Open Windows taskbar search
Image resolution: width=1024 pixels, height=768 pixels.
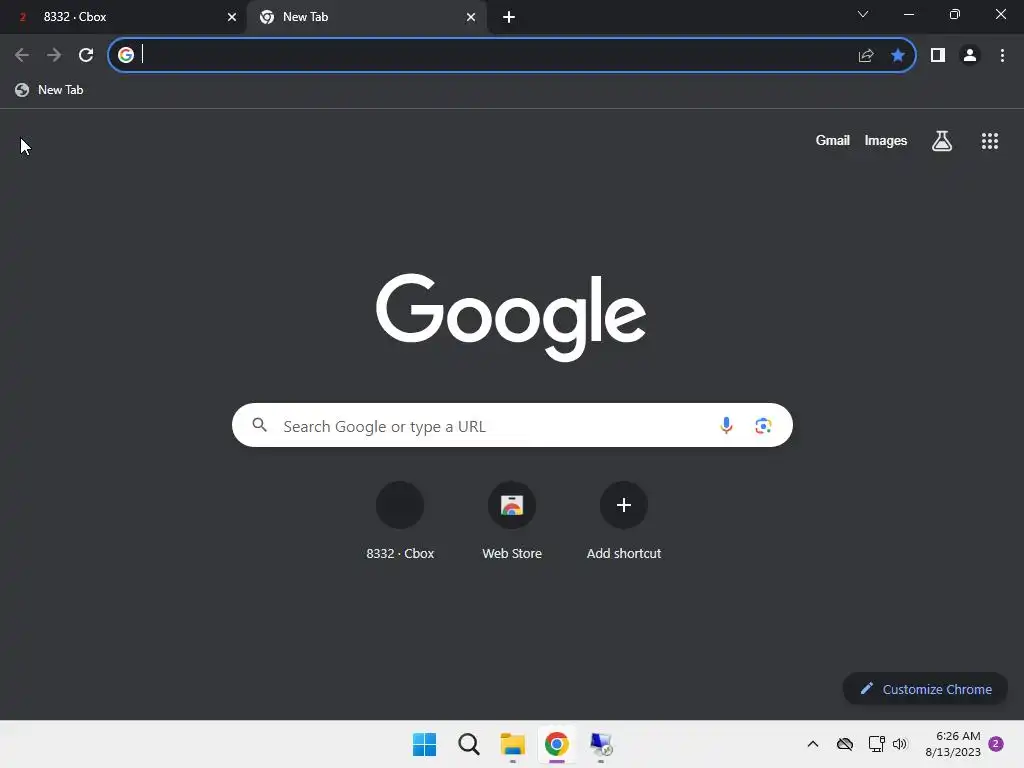469,744
